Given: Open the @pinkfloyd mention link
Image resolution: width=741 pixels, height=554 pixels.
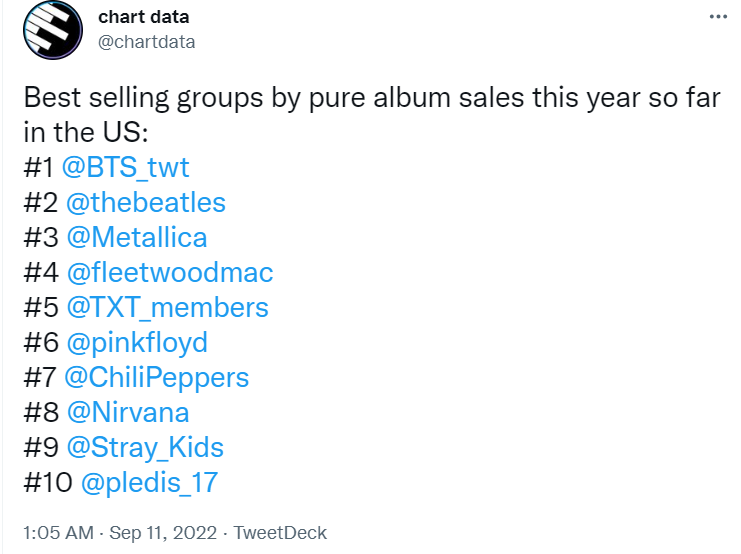Looking at the screenshot, I should coord(138,343).
